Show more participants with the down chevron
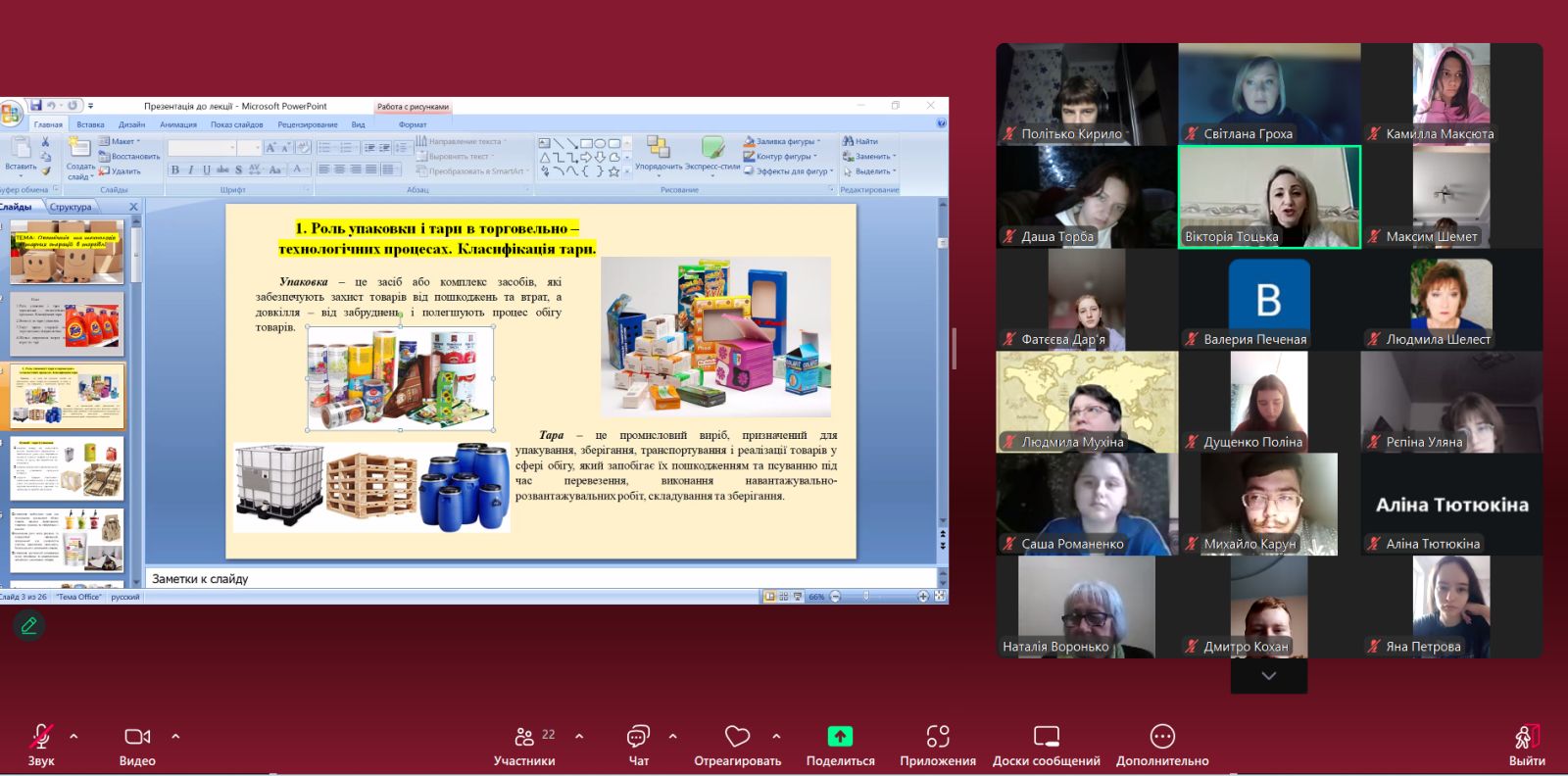 pyautogui.click(x=1268, y=676)
